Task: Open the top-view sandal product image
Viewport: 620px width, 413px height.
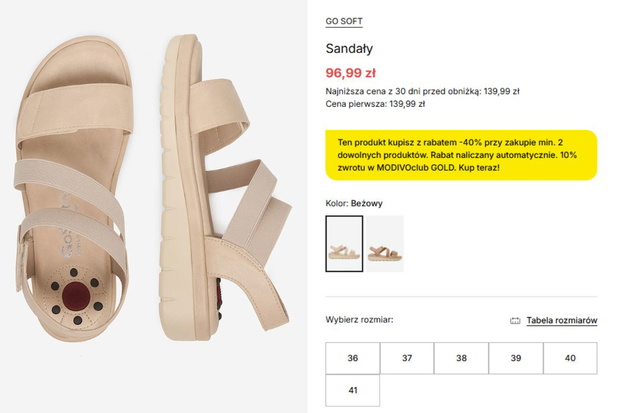Action: click(74, 189)
